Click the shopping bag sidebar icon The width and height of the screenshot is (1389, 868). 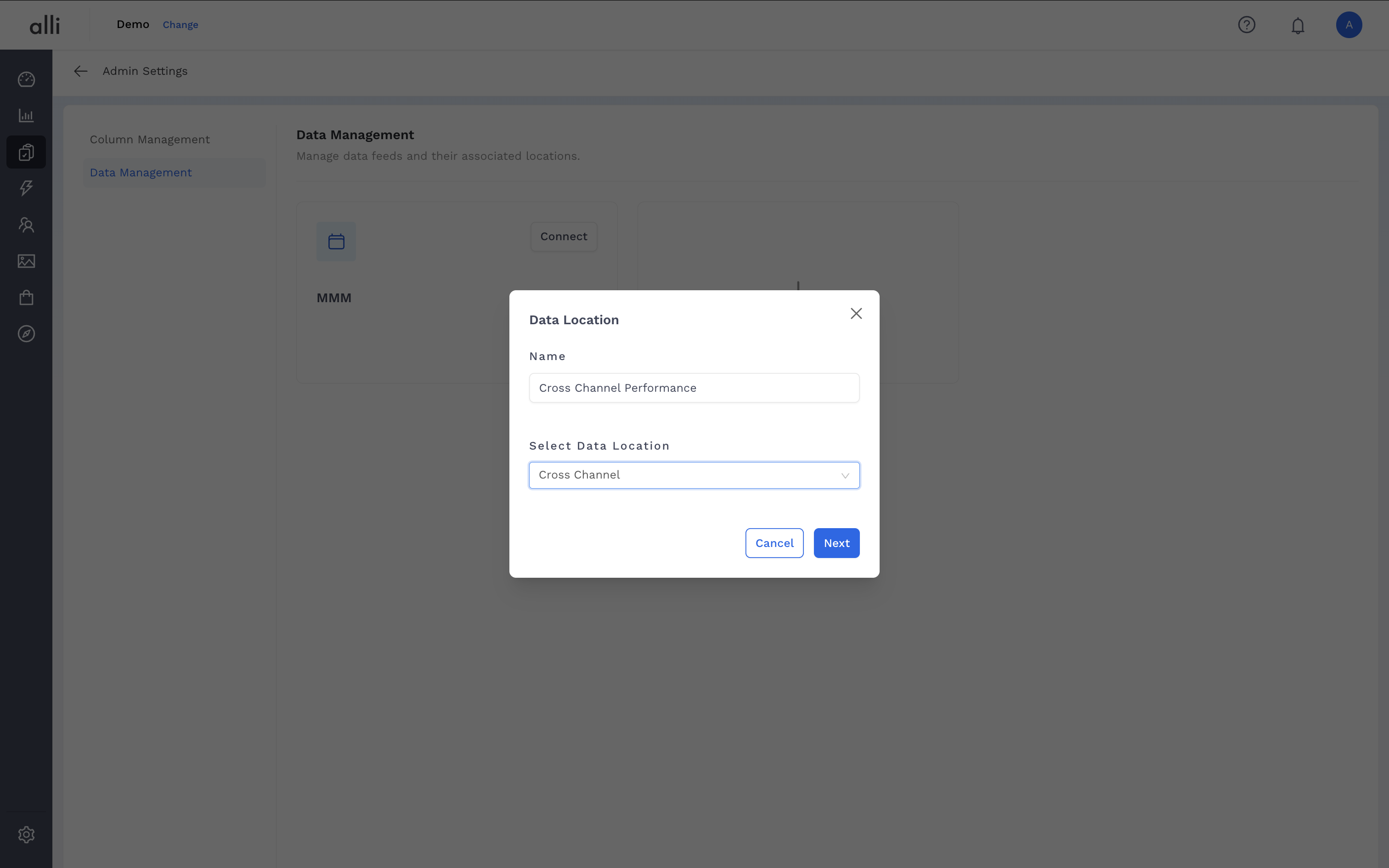pos(26,298)
